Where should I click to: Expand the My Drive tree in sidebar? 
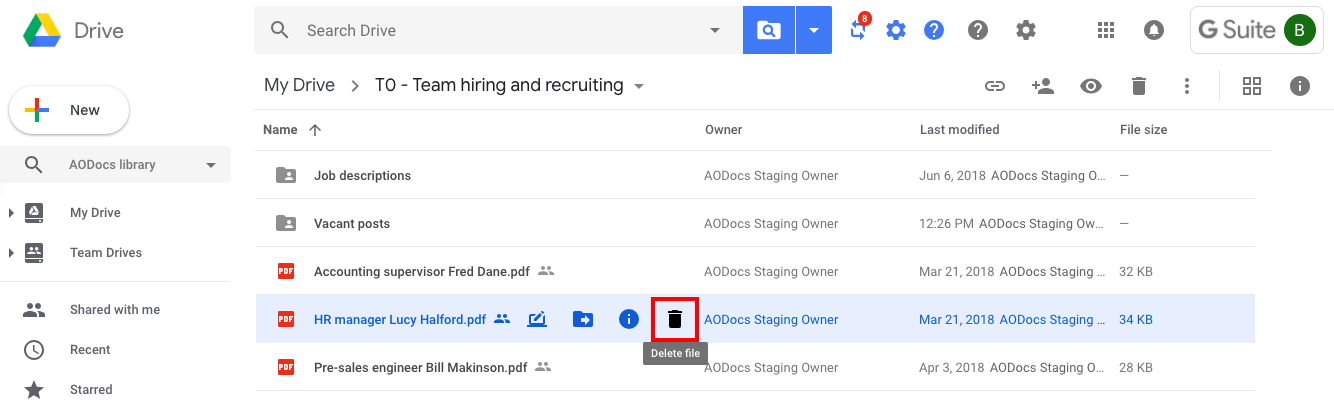point(11,212)
